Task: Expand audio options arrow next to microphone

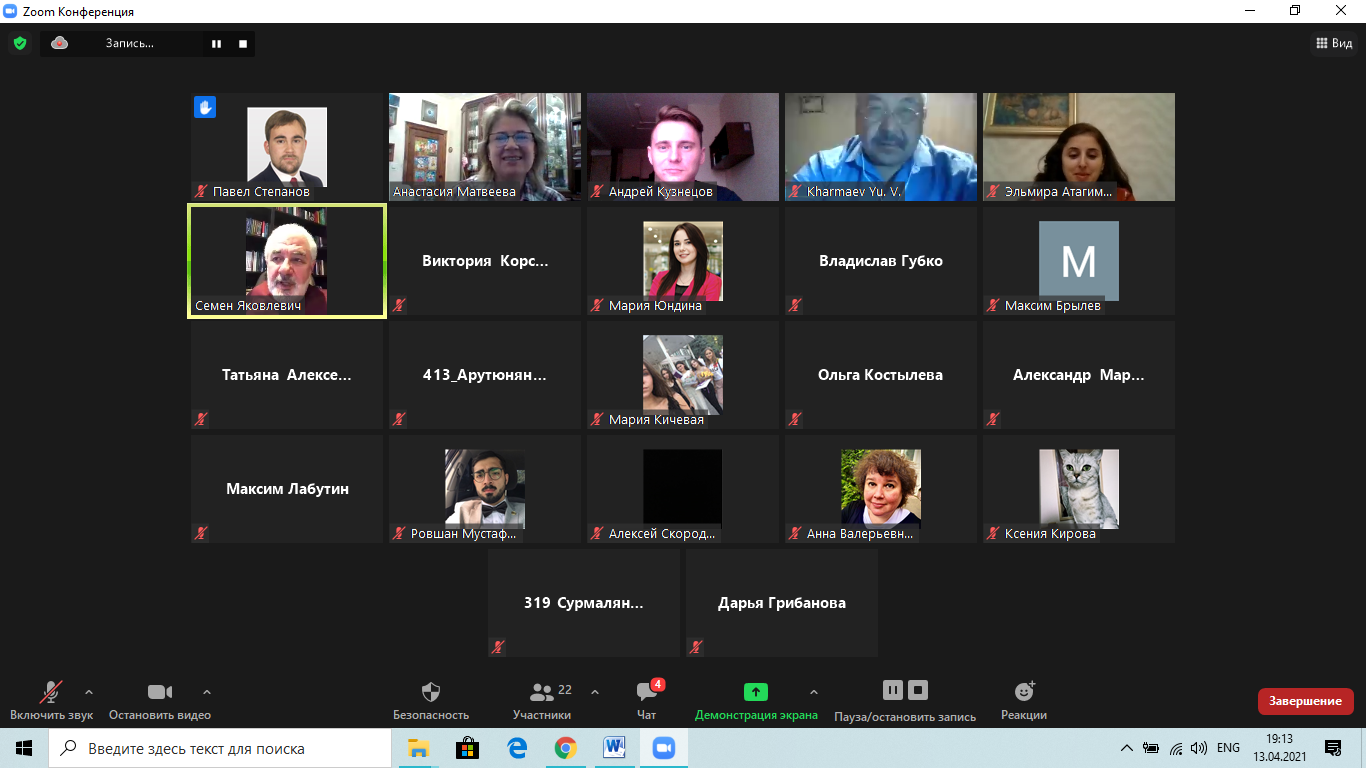Action: 89,691
